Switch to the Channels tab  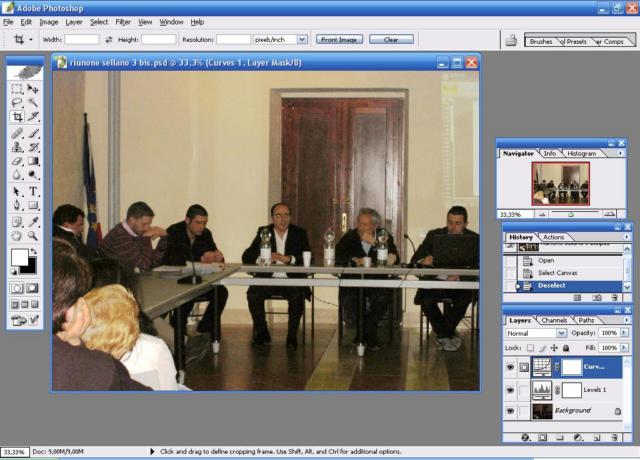[553, 320]
